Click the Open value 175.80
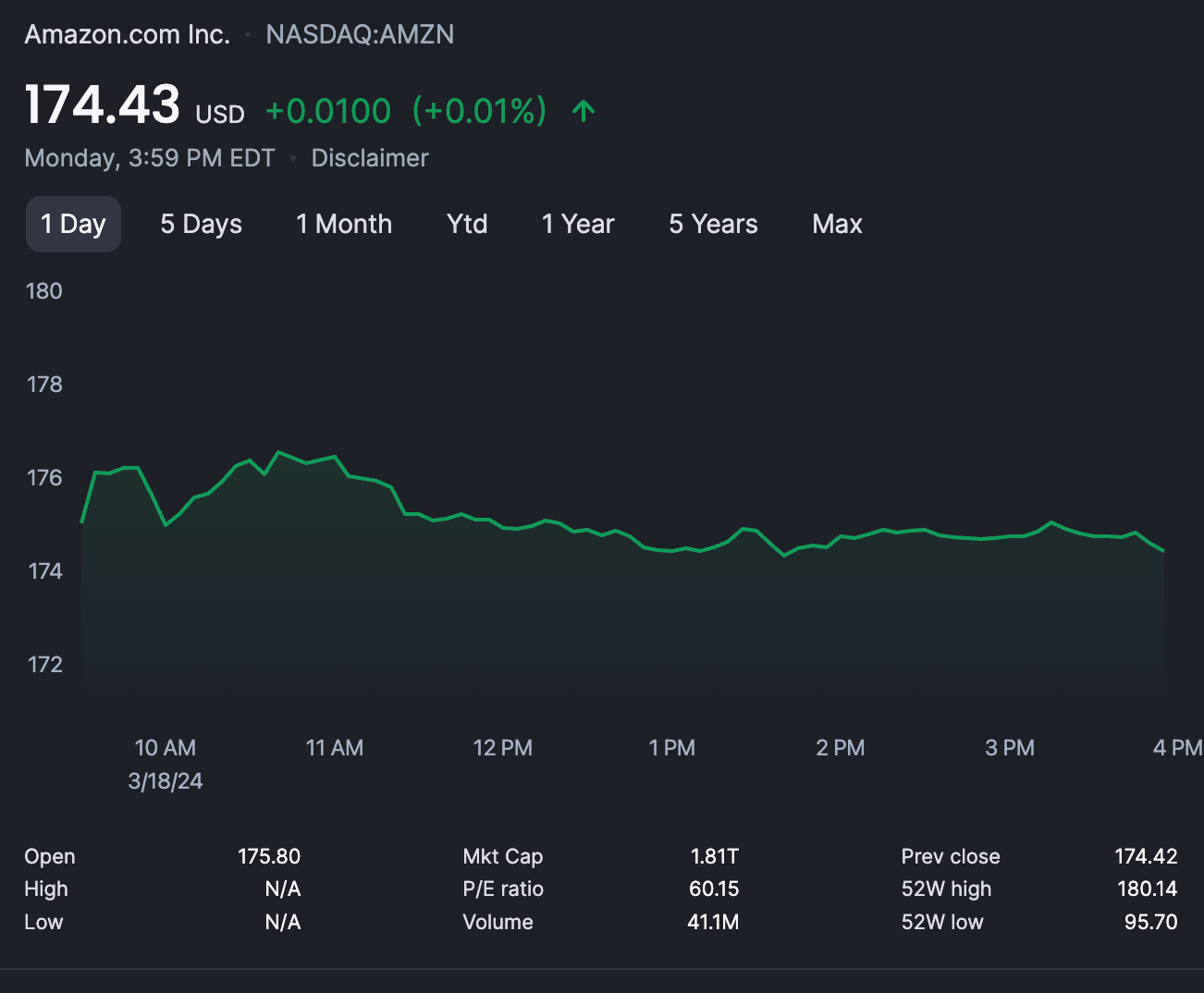The width and height of the screenshot is (1204, 993). tap(269, 856)
